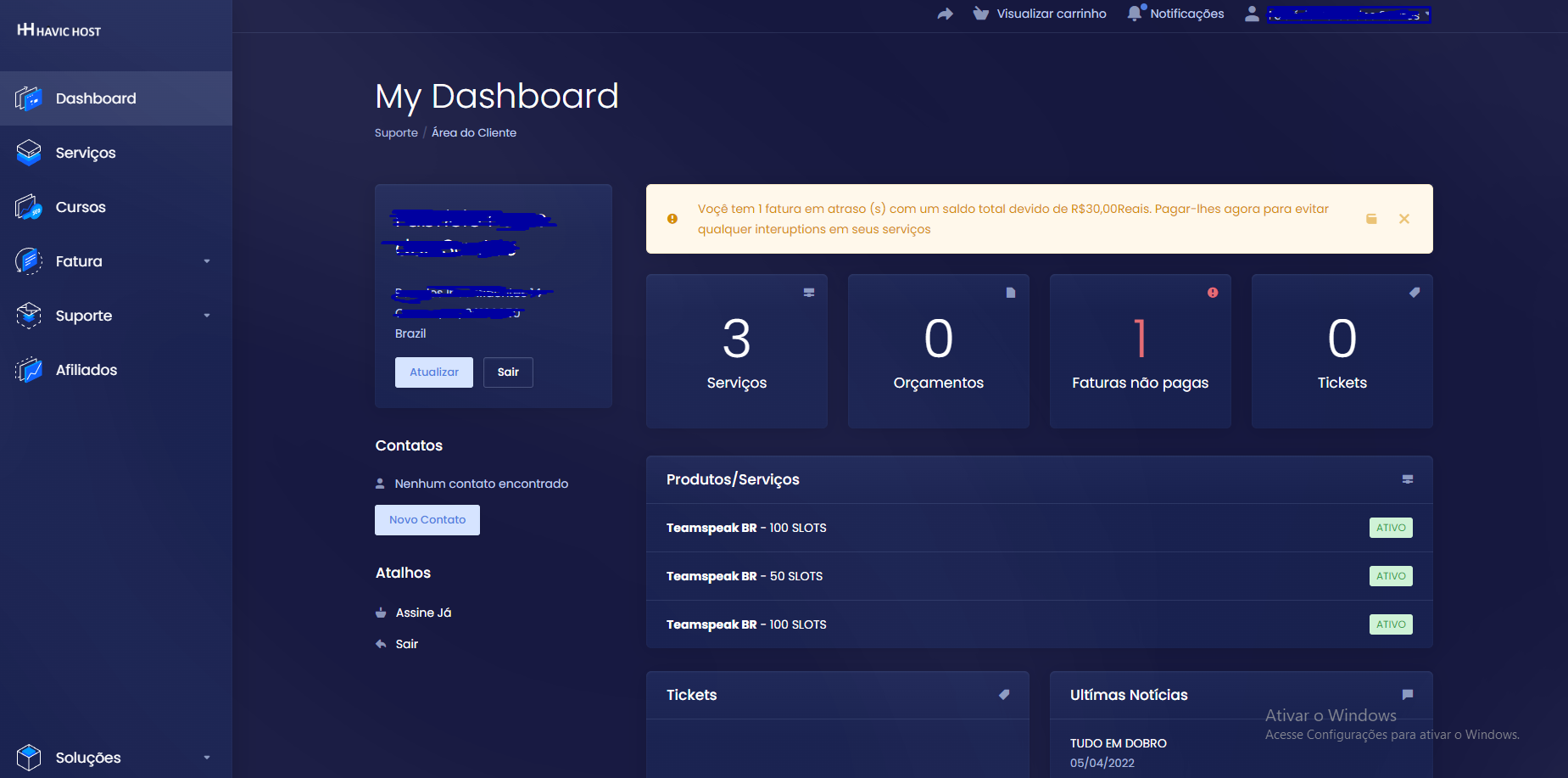Open the 0 Tickets card
This screenshot has height=778, width=1568.
[1342, 351]
